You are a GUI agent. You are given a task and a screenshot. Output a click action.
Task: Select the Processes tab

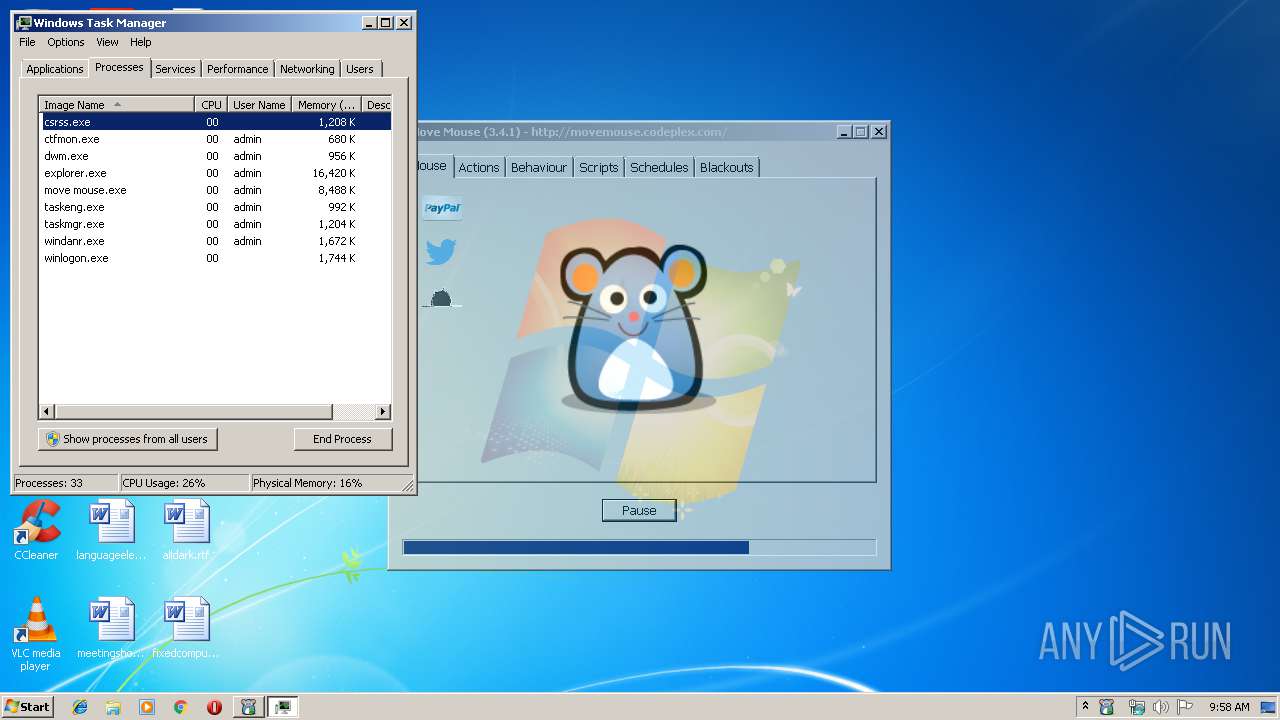point(119,67)
